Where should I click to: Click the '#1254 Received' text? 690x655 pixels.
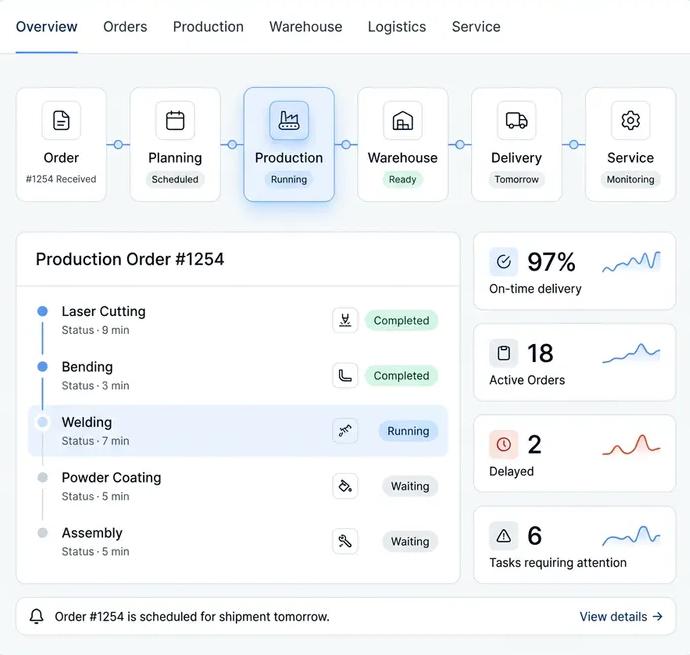(x=61, y=179)
